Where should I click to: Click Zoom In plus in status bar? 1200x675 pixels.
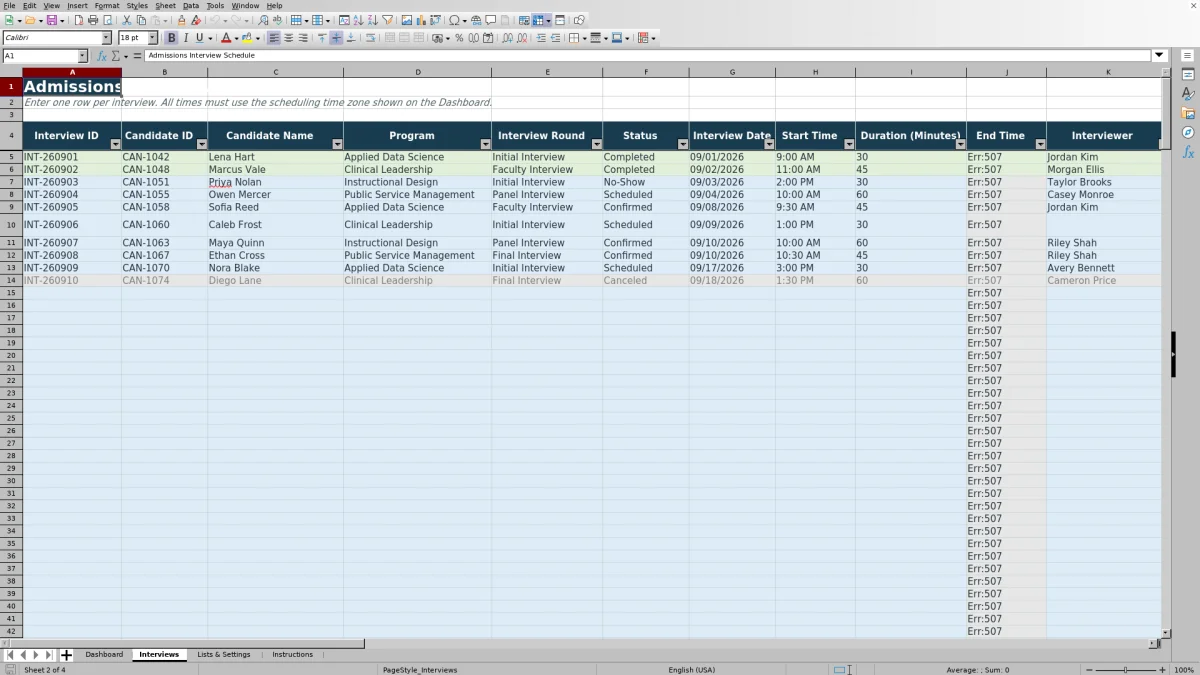(1162, 670)
